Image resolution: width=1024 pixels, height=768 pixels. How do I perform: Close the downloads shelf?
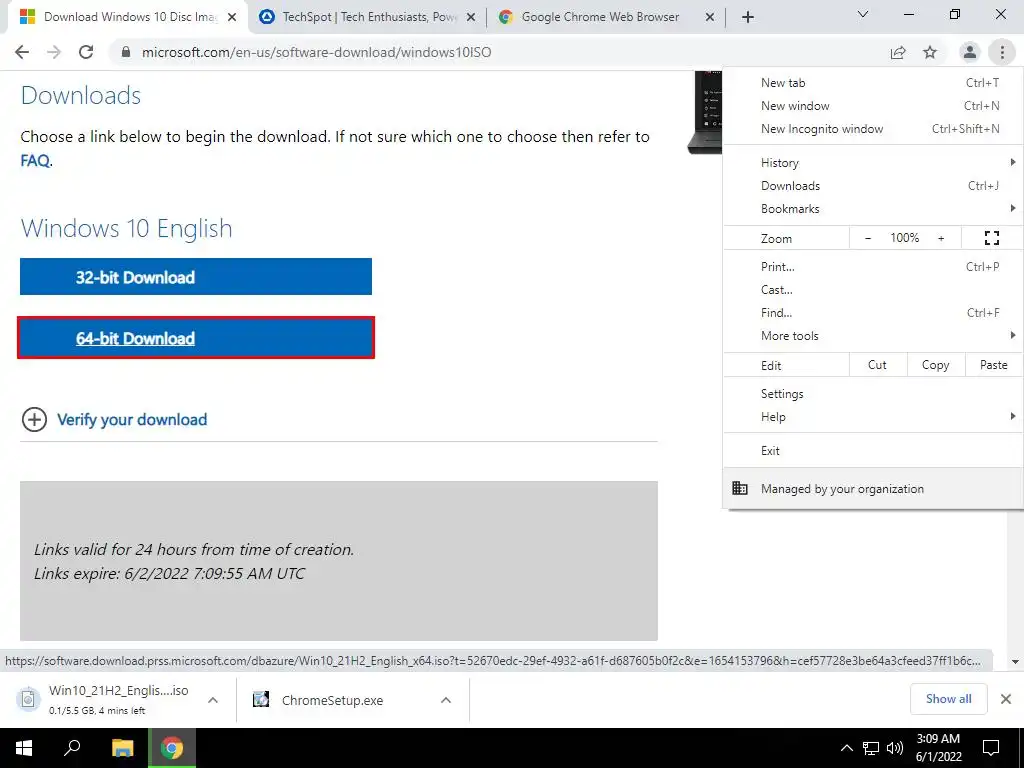(1006, 699)
